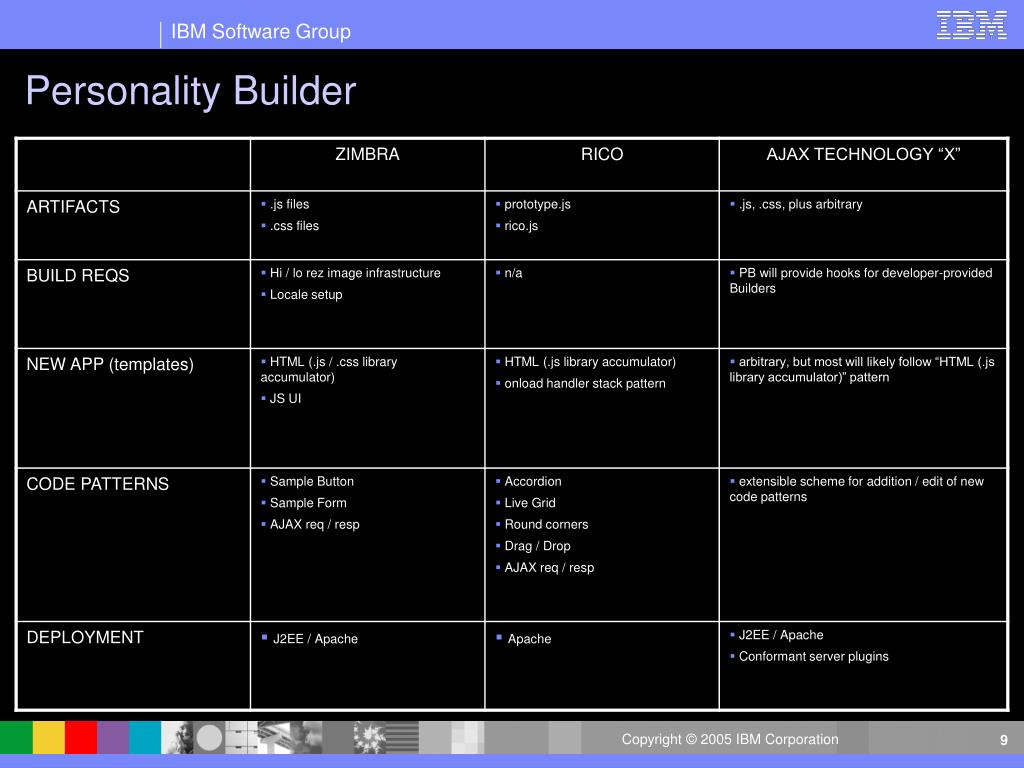Click the slide number 9
The image size is (1024, 768).
tap(1004, 740)
